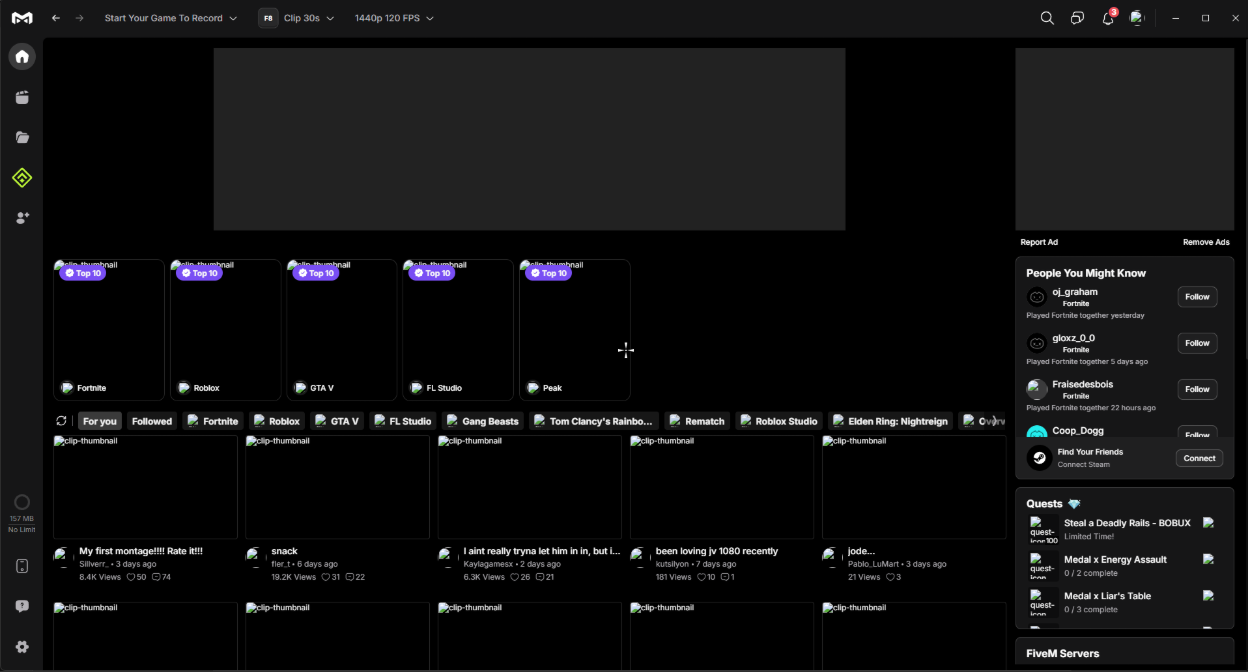This screenshot has width=1248, height=672.
Task: Open the Clips library sidebar icon
Action: click(x=22, y=97)
